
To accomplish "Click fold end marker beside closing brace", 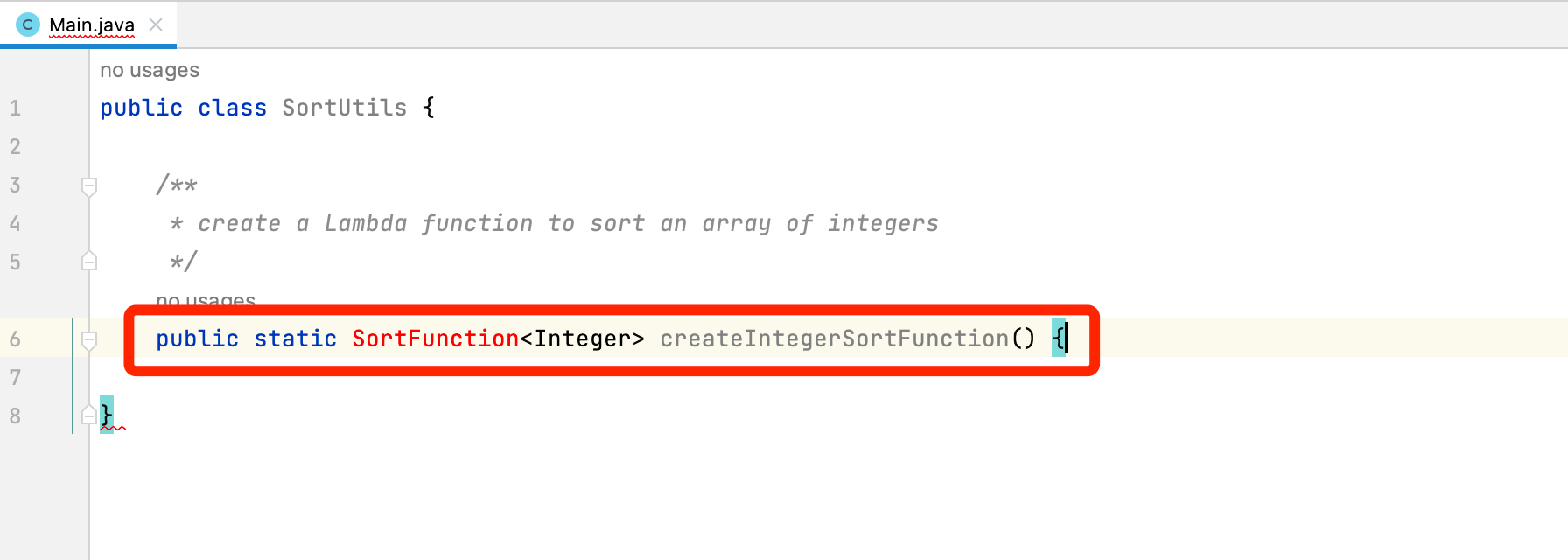I will click(88, 416).
